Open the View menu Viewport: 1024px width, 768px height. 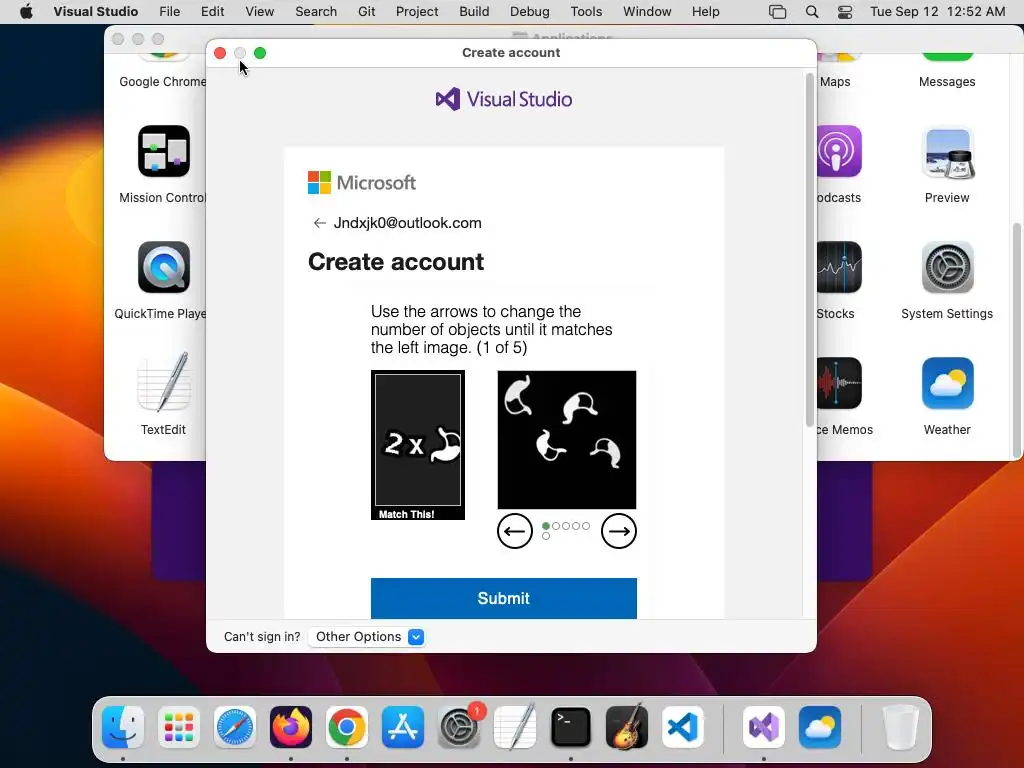(259, 12)
